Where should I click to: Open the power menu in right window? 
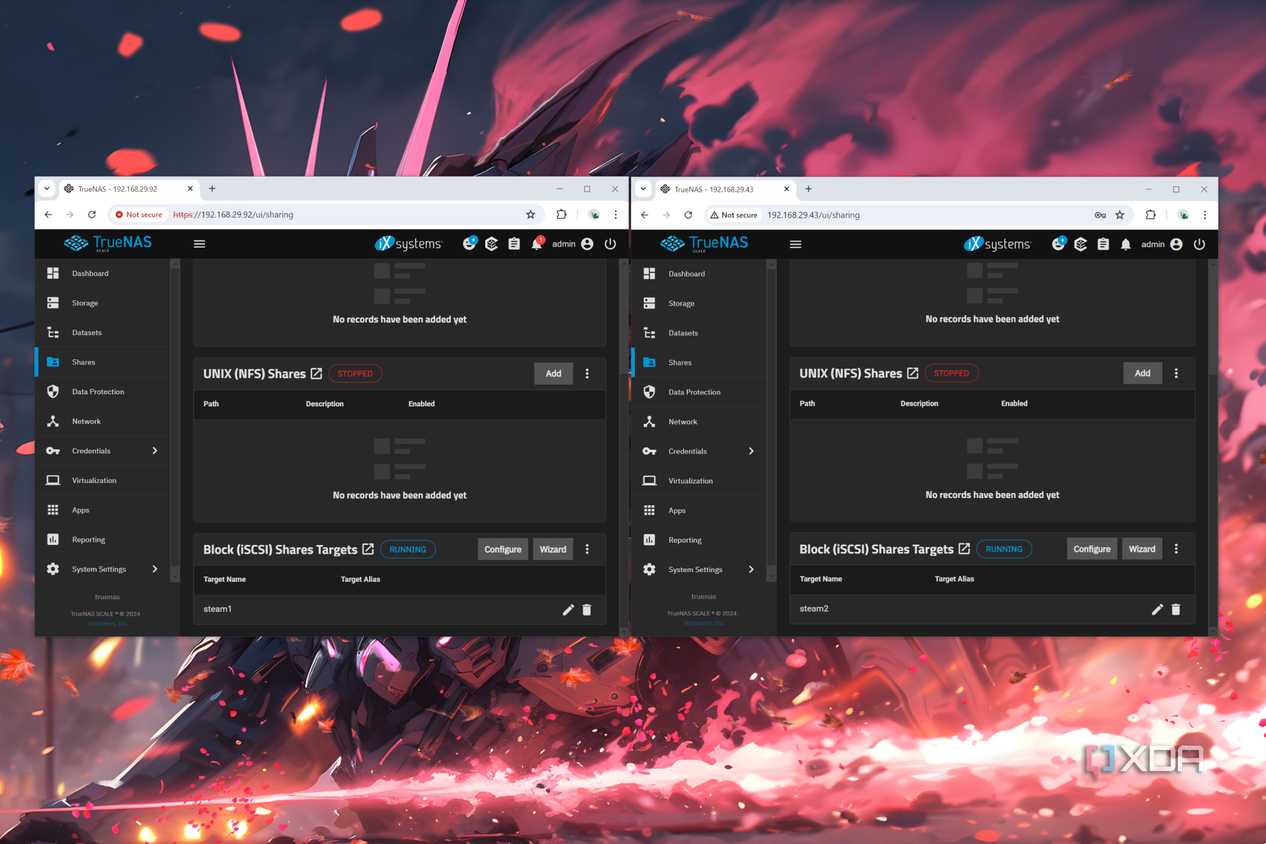pos(1199,244)
